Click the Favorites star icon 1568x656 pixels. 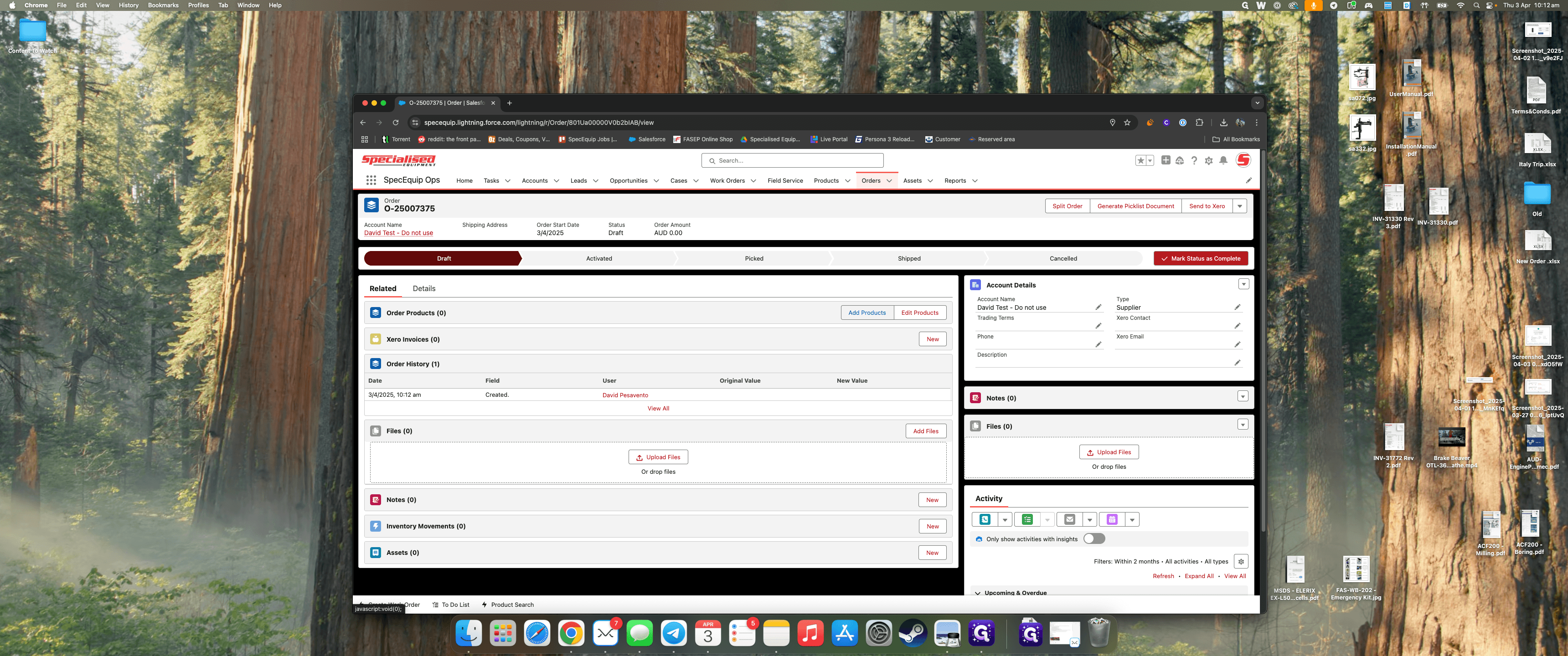pos(1141,160)
